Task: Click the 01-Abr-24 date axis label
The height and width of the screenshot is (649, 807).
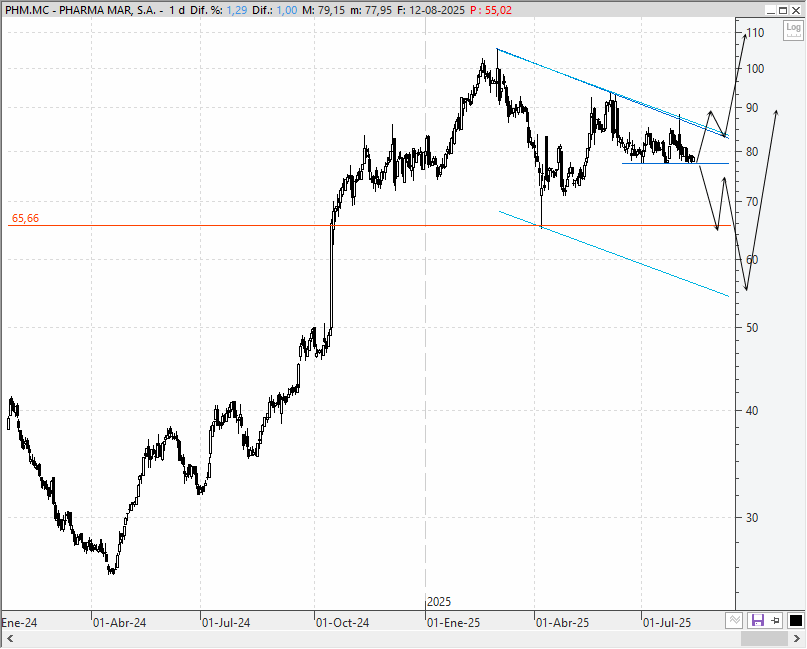Action: coord(119,623)
